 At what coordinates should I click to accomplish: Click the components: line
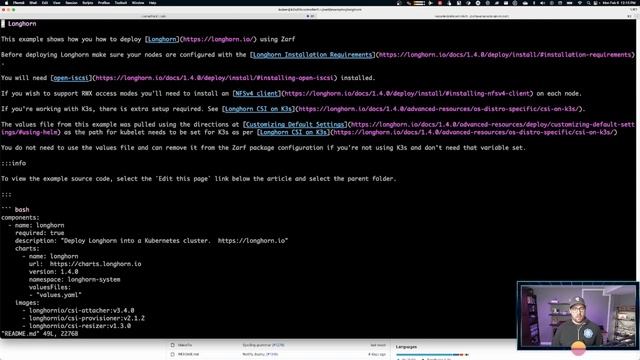tap(20, 218)
